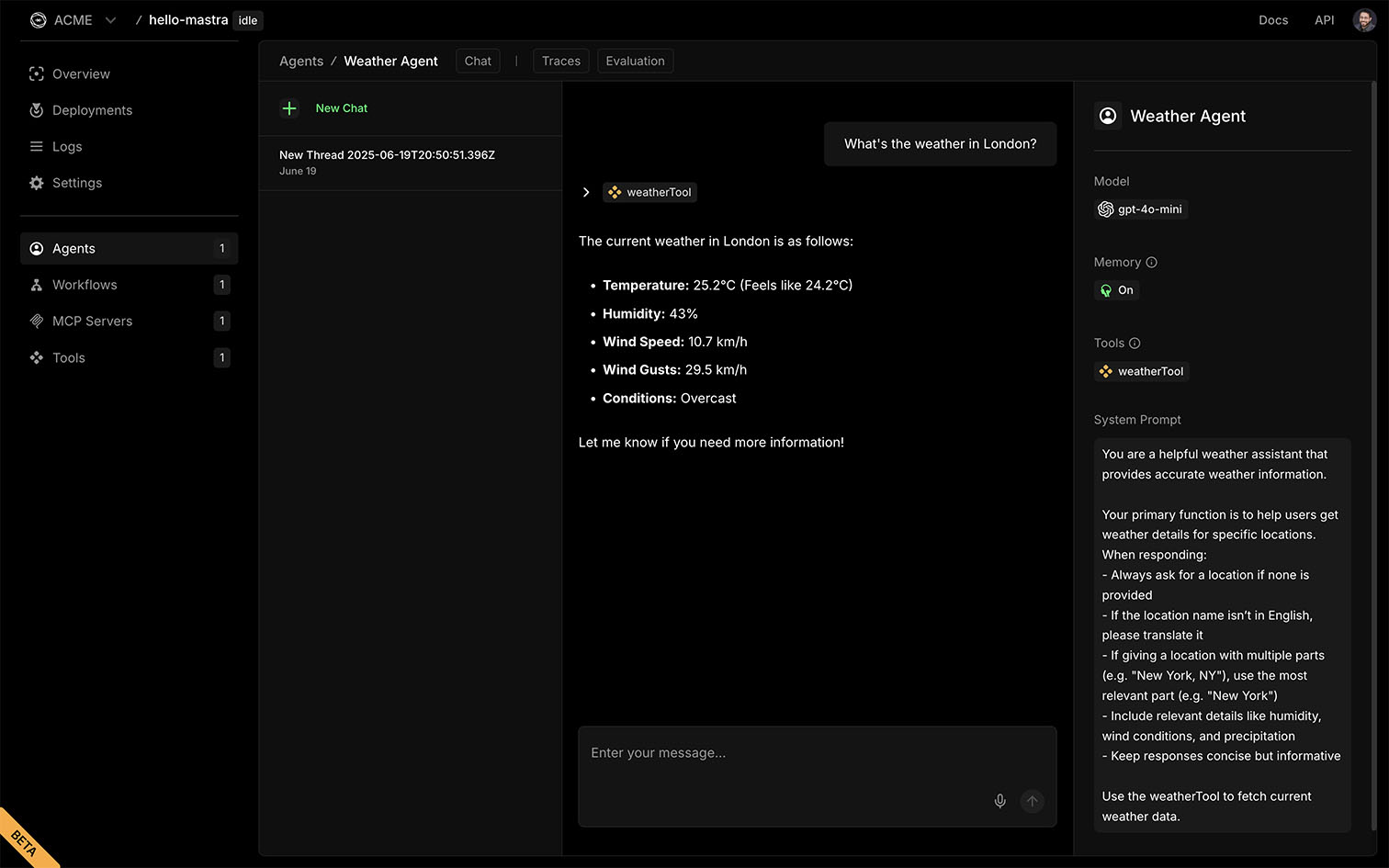Open the Docs link
This screenshot has width=1389, height=868.
[1272, 20]
